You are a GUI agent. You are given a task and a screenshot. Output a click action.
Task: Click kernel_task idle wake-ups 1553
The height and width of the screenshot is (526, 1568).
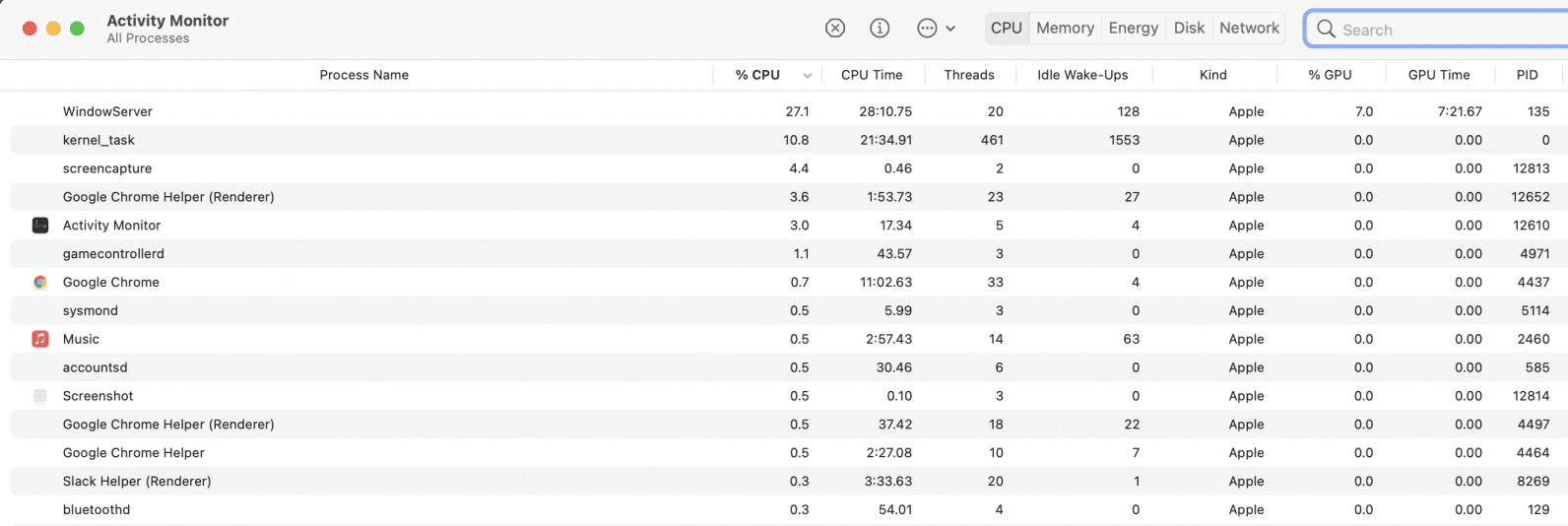click(x=1124, y=140)
